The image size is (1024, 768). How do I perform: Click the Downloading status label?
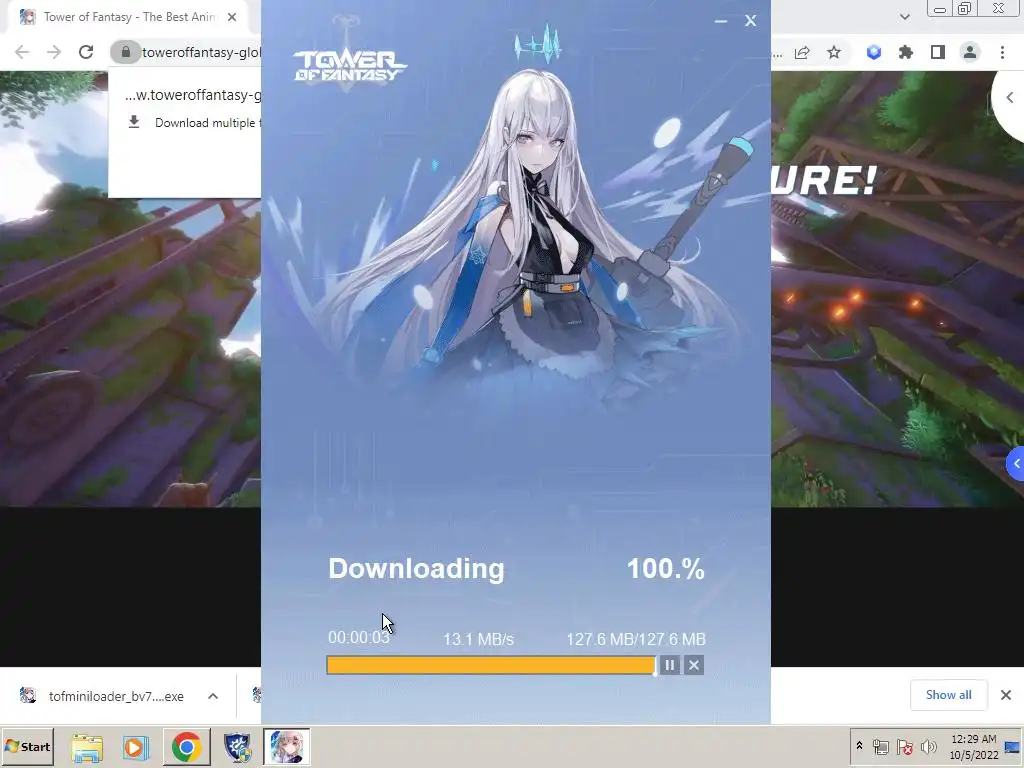(x=417, y=569)
